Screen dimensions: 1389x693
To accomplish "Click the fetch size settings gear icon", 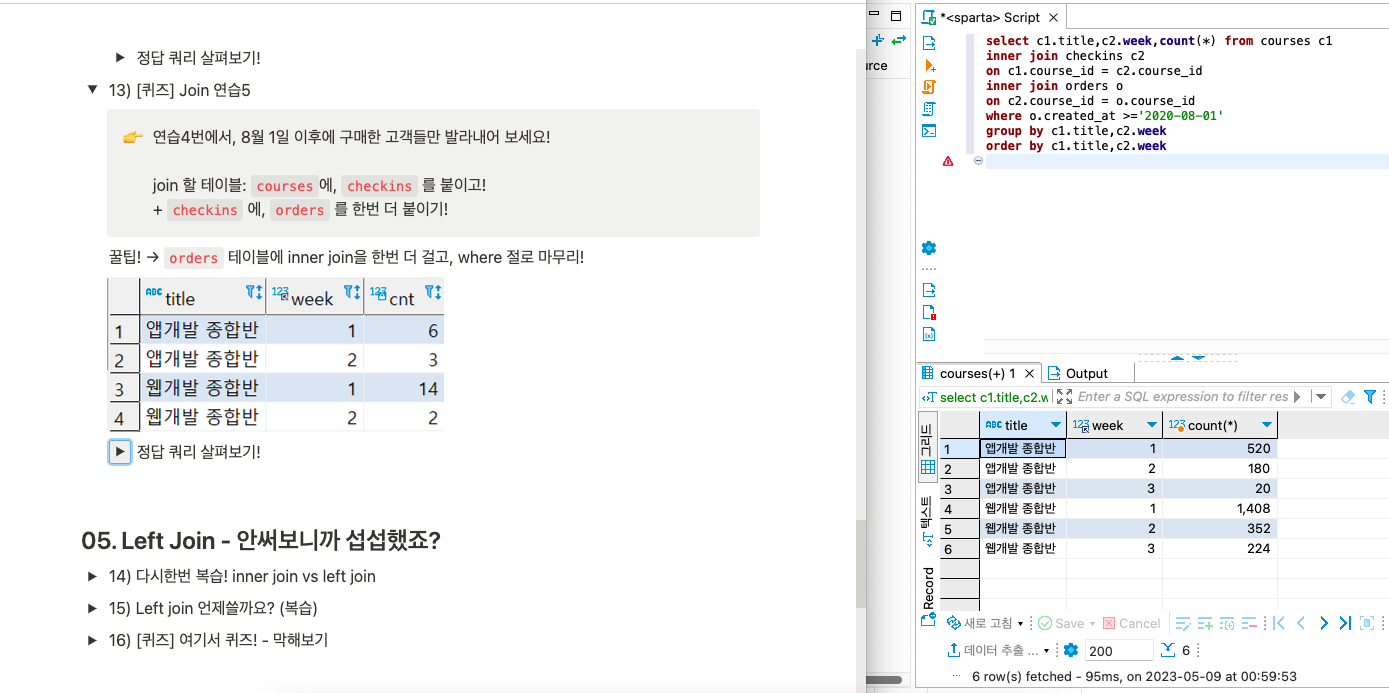I will point(1071,650).
